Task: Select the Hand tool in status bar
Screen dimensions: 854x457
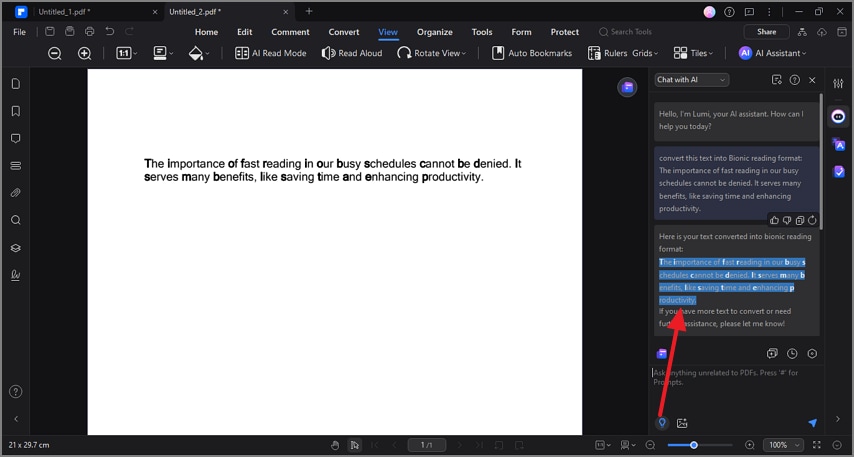Action: coord(335,445)
